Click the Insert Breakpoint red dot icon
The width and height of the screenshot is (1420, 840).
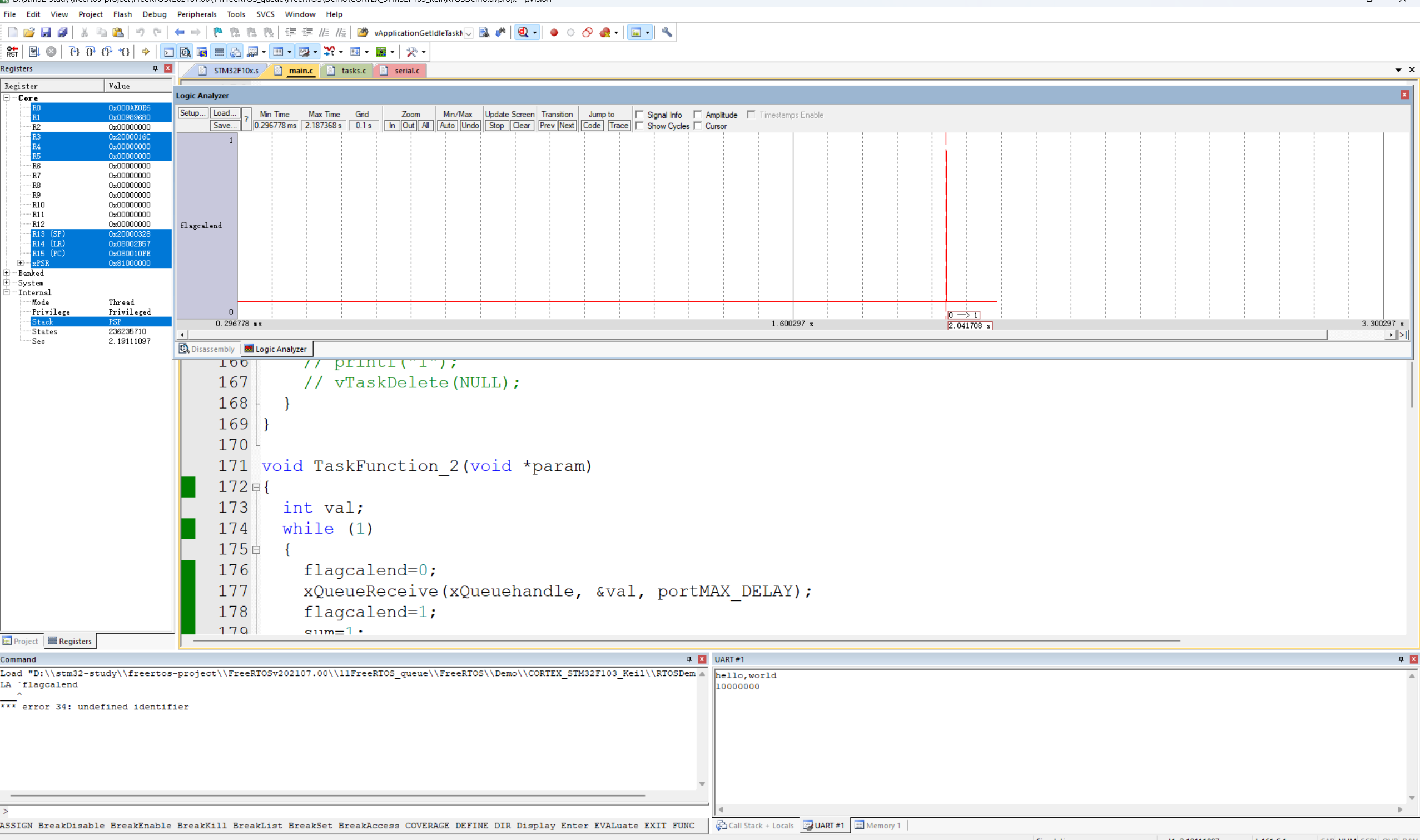[554, 33]
